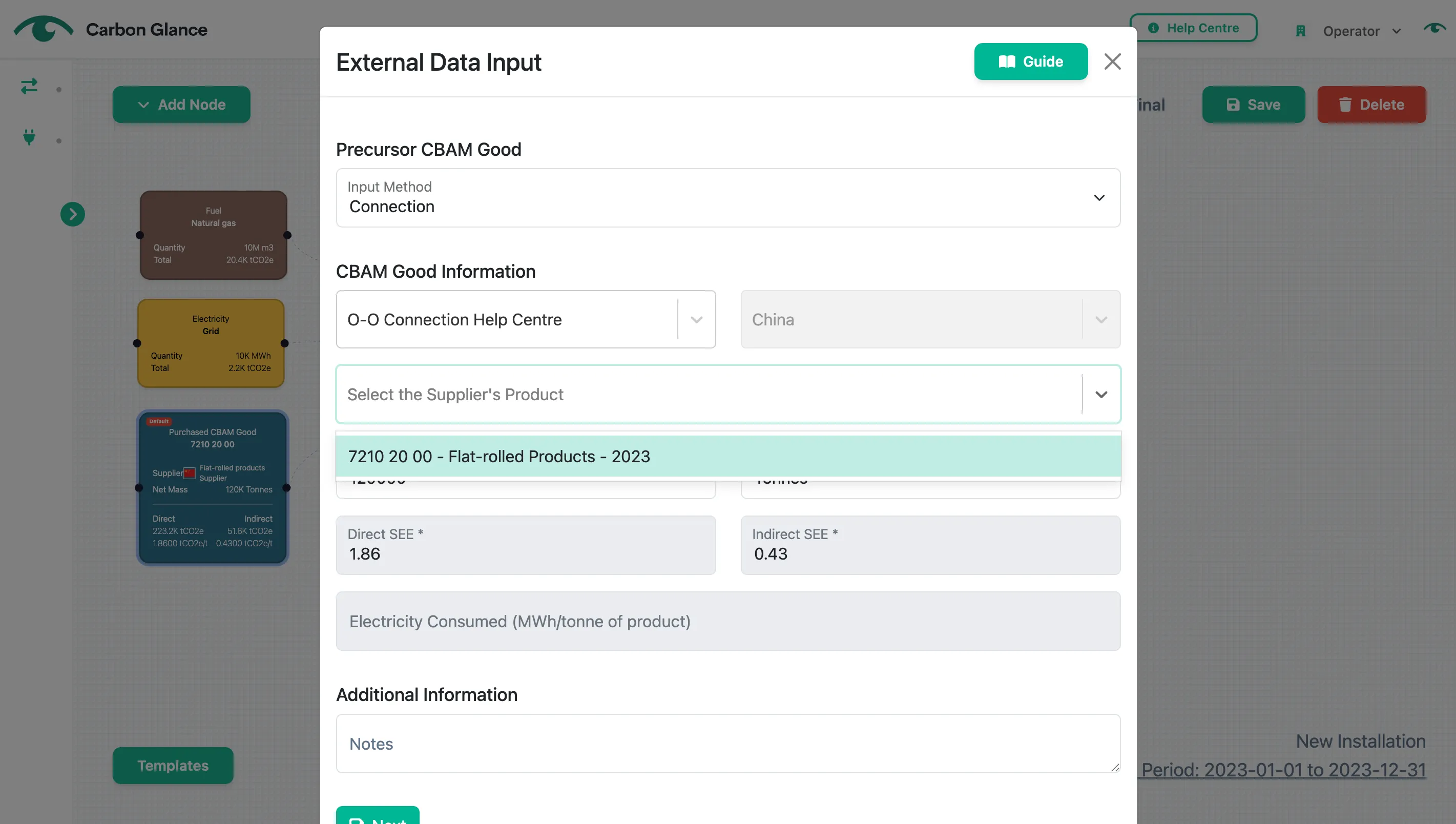
Task: Open the Templates panel
Action: click(x=173, y=765)
